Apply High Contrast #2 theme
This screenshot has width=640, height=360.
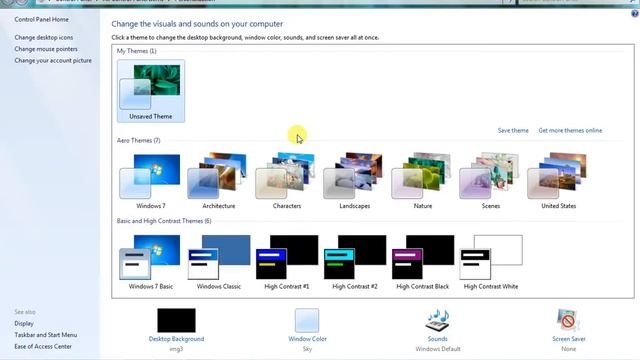[354, 262]
